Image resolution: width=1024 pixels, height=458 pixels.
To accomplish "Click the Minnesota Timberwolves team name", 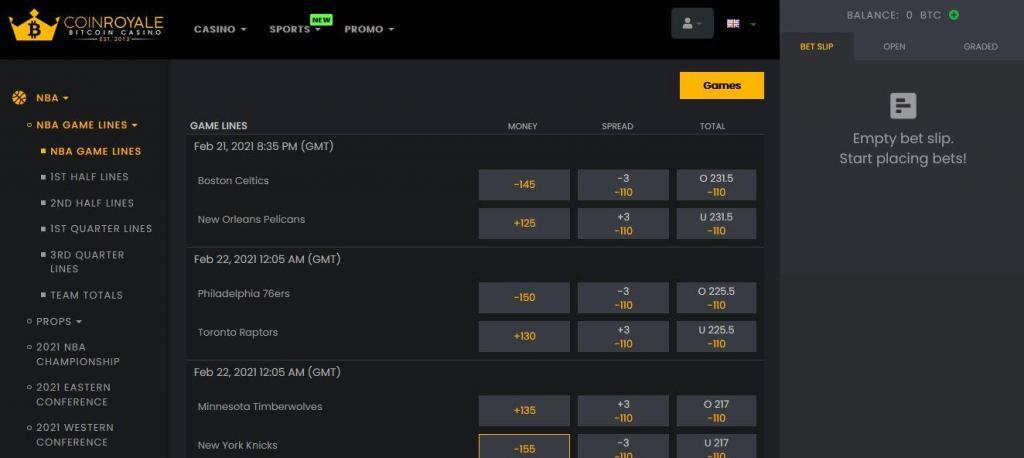I will point(260,406).
